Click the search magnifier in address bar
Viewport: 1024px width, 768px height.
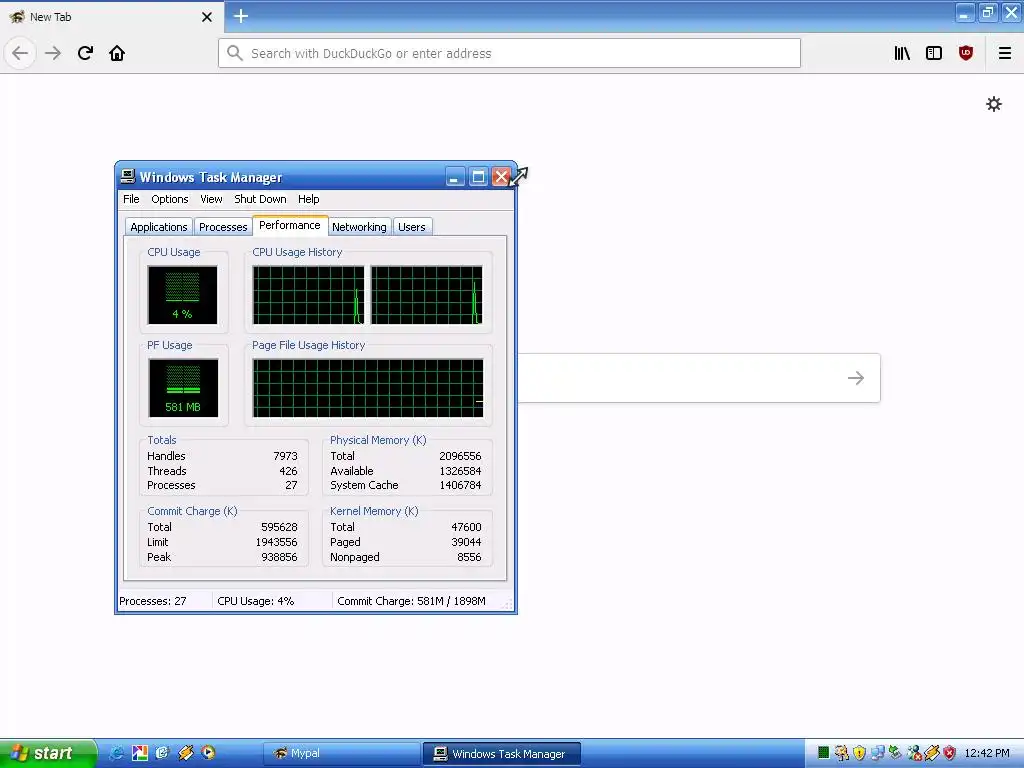tap(235, 53)
